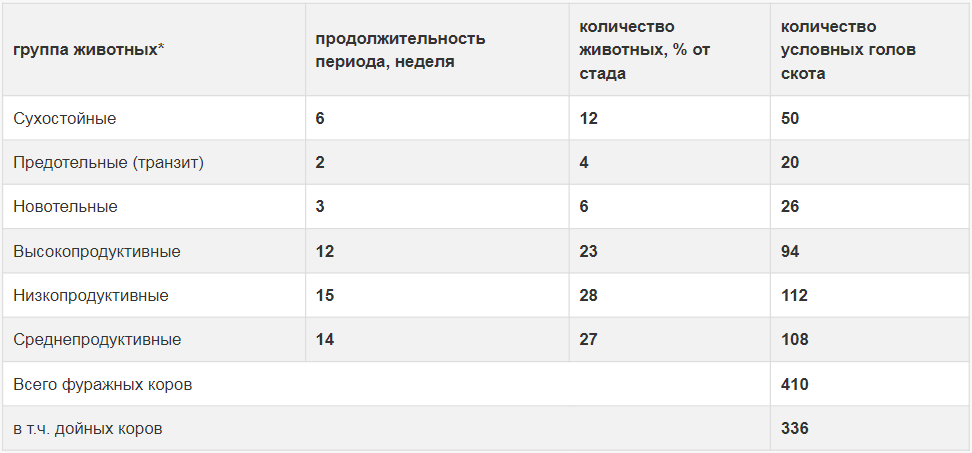The height and width of the screenshot is (453, 972).
Task: Click the 'группа животных*' column header
Action: [89, 50]
